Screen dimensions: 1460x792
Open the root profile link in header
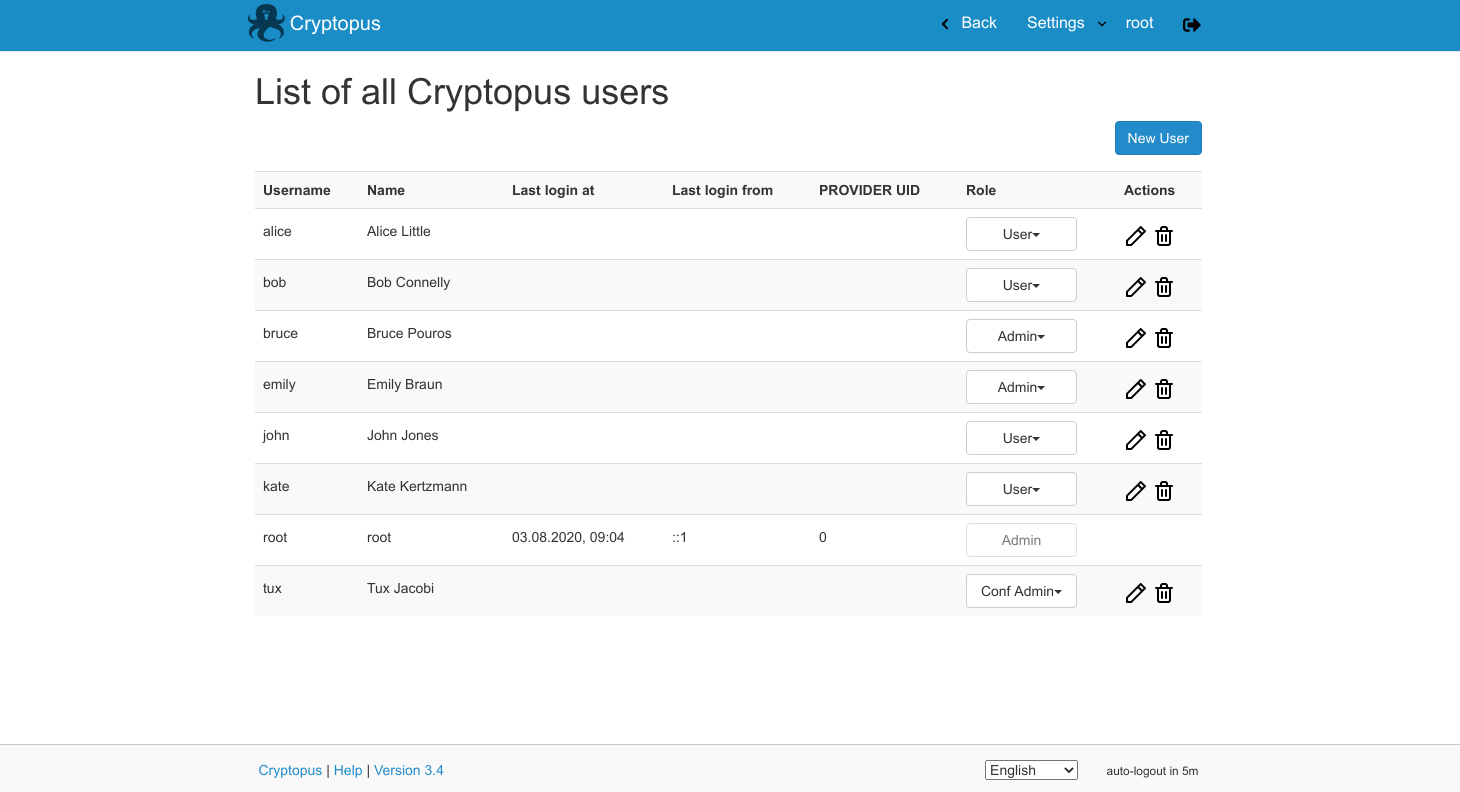coord(1139,23)
